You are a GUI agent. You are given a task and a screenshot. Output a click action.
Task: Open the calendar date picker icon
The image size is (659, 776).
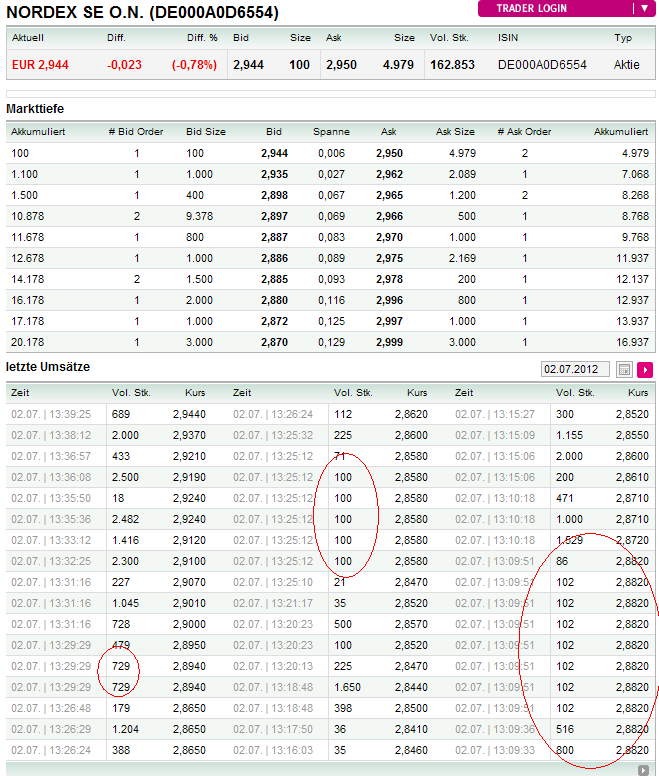pos(624,370)
